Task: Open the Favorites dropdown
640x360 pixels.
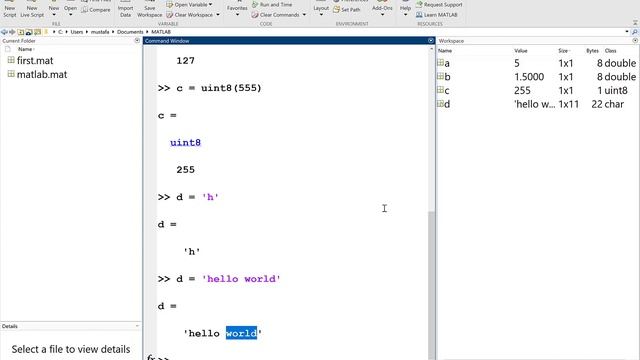Action: pyautogui.click(x=237, y=10)
